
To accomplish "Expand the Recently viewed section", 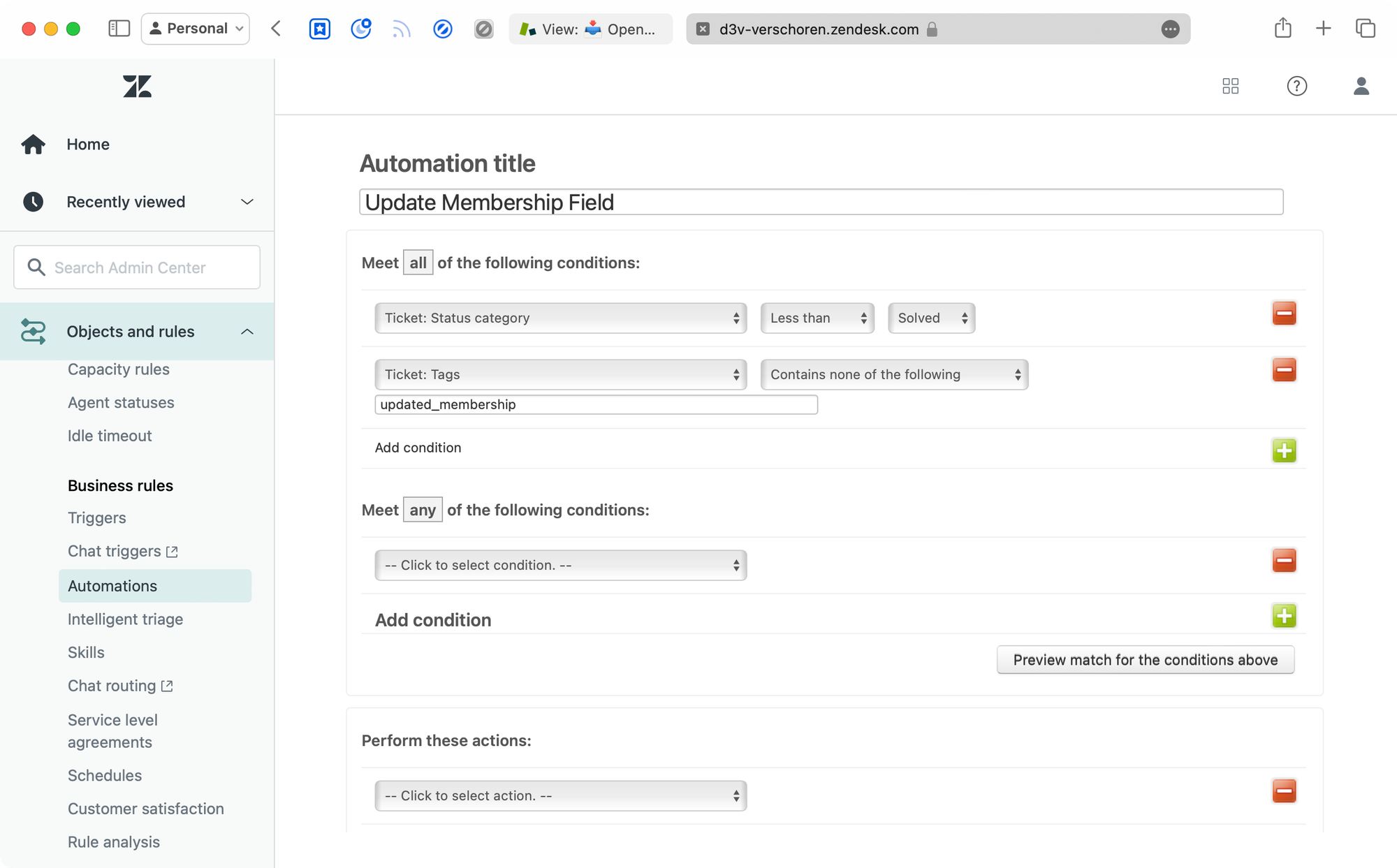I will click(x=247, y=202).
